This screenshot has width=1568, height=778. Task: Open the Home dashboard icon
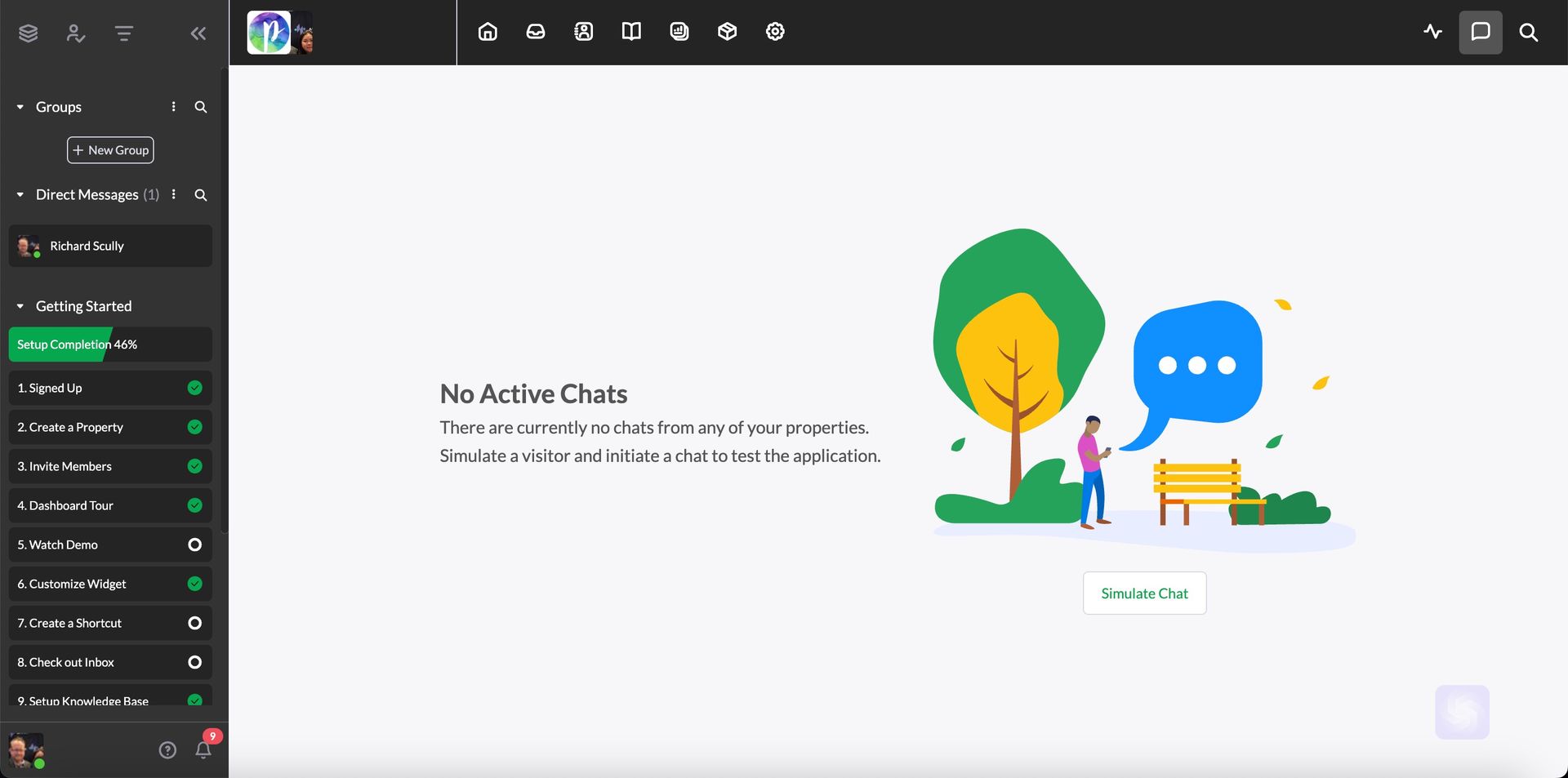[488, 32]
